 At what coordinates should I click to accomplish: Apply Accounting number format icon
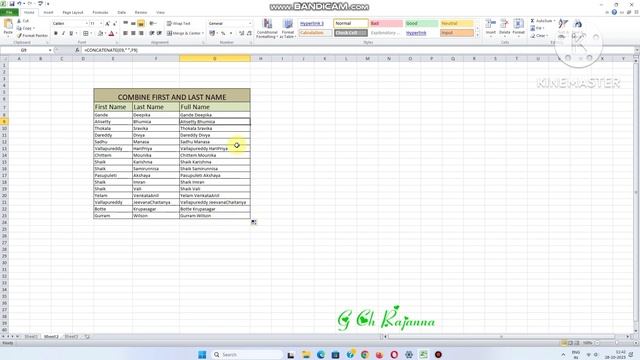212,33
